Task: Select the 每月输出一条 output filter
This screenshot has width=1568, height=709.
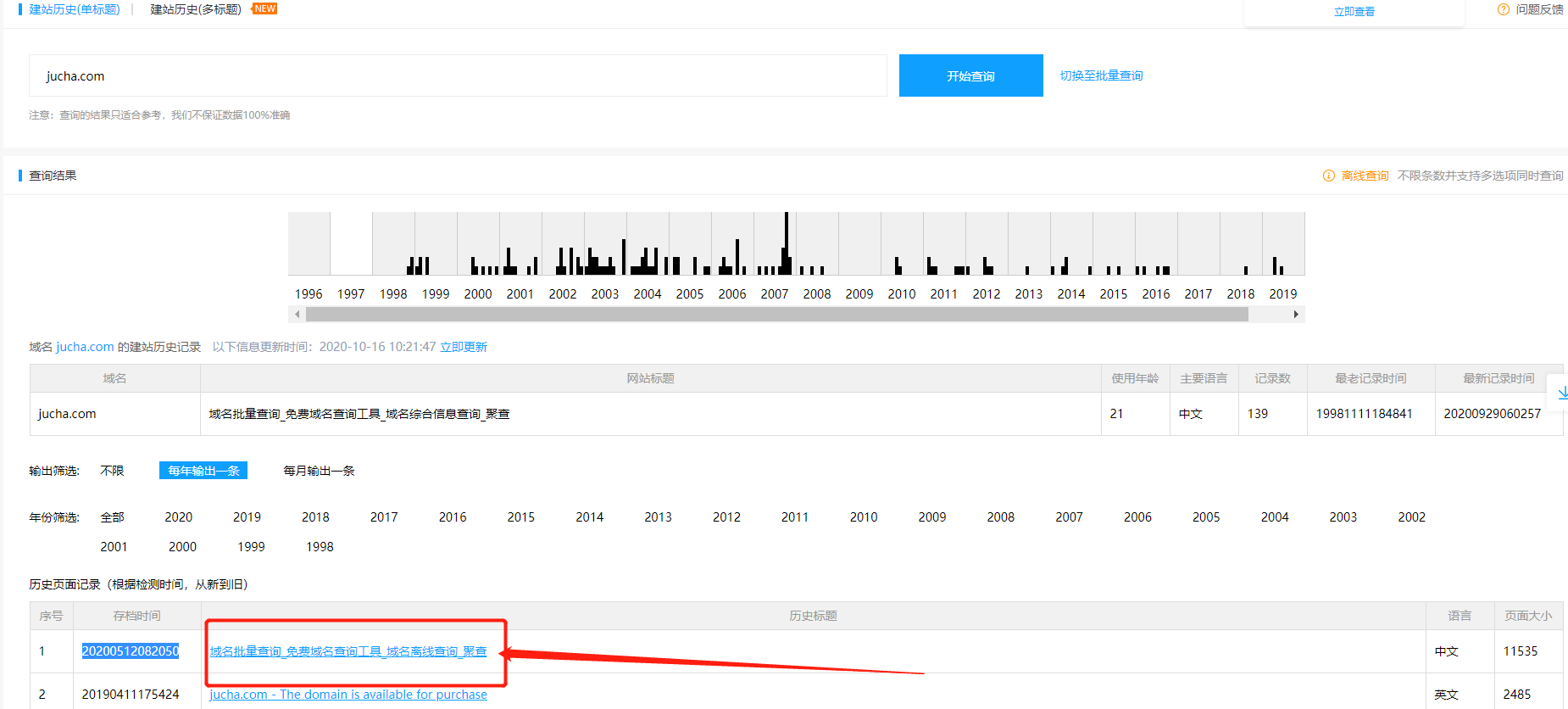Action: click(319, 471)
